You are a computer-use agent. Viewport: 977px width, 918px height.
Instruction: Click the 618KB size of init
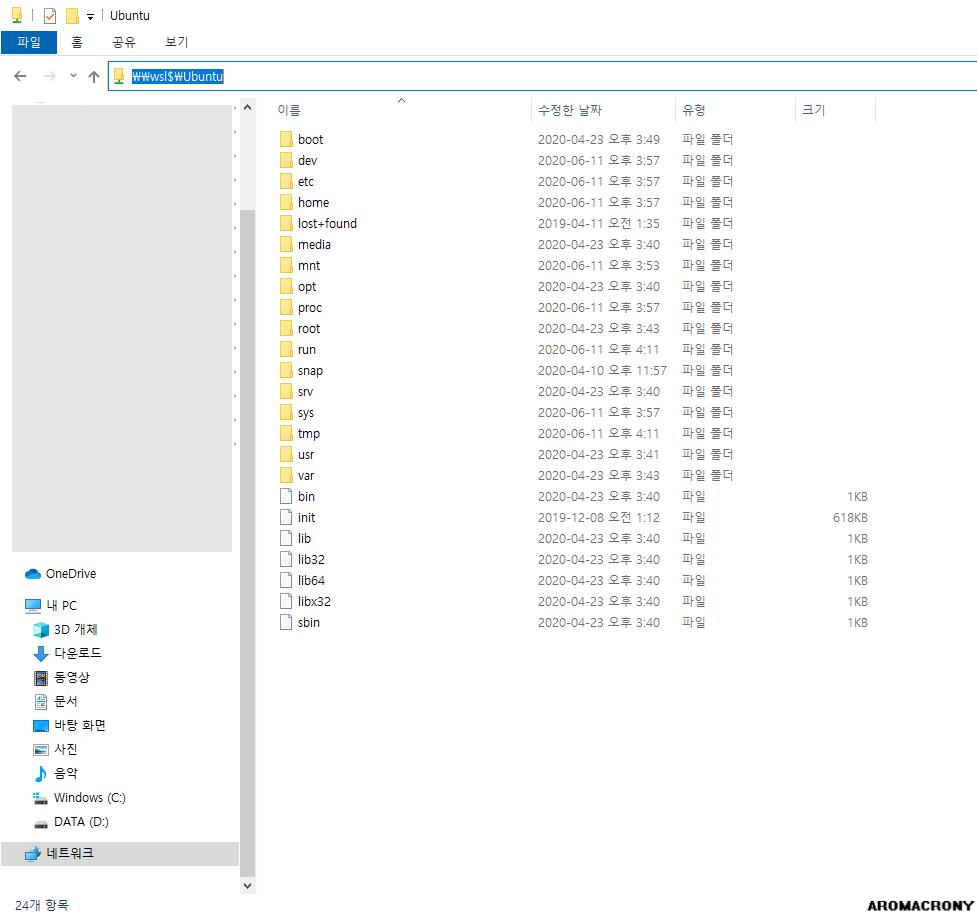[x=850, y=517]
